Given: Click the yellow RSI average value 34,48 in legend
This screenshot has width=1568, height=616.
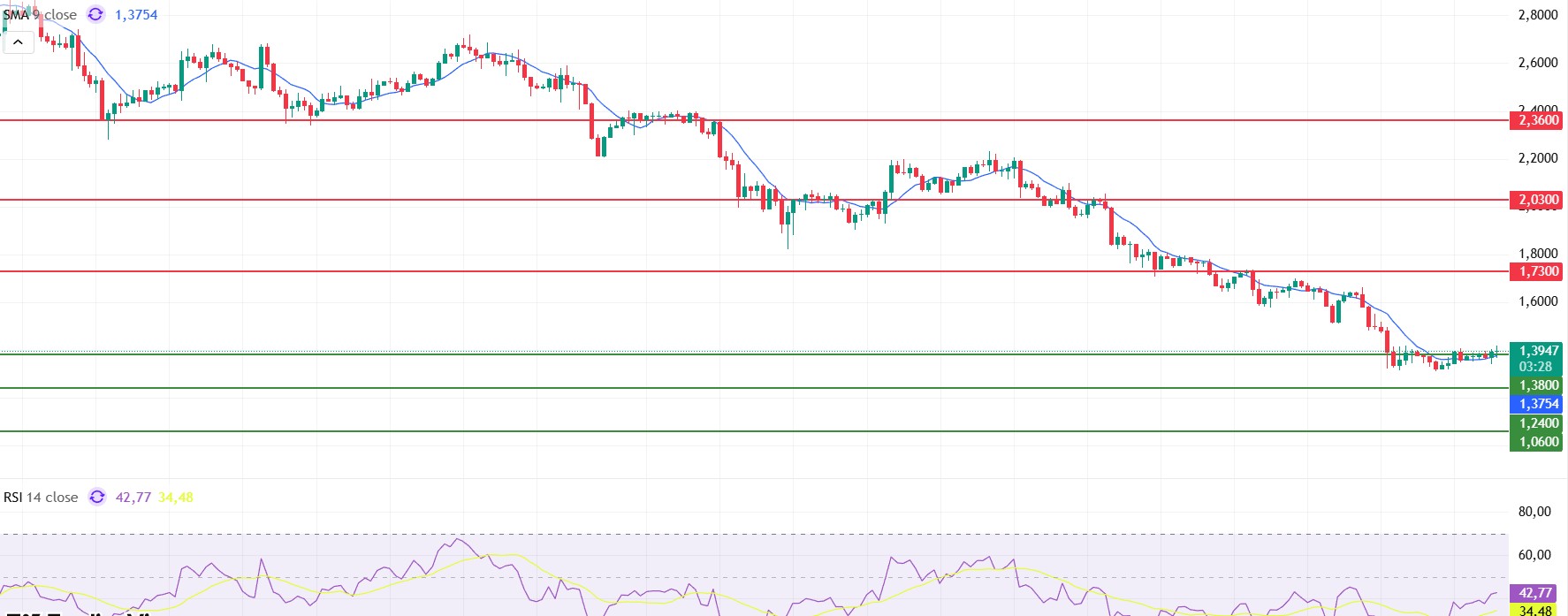Looking at the screenshot, I should (x=176, y=498).
